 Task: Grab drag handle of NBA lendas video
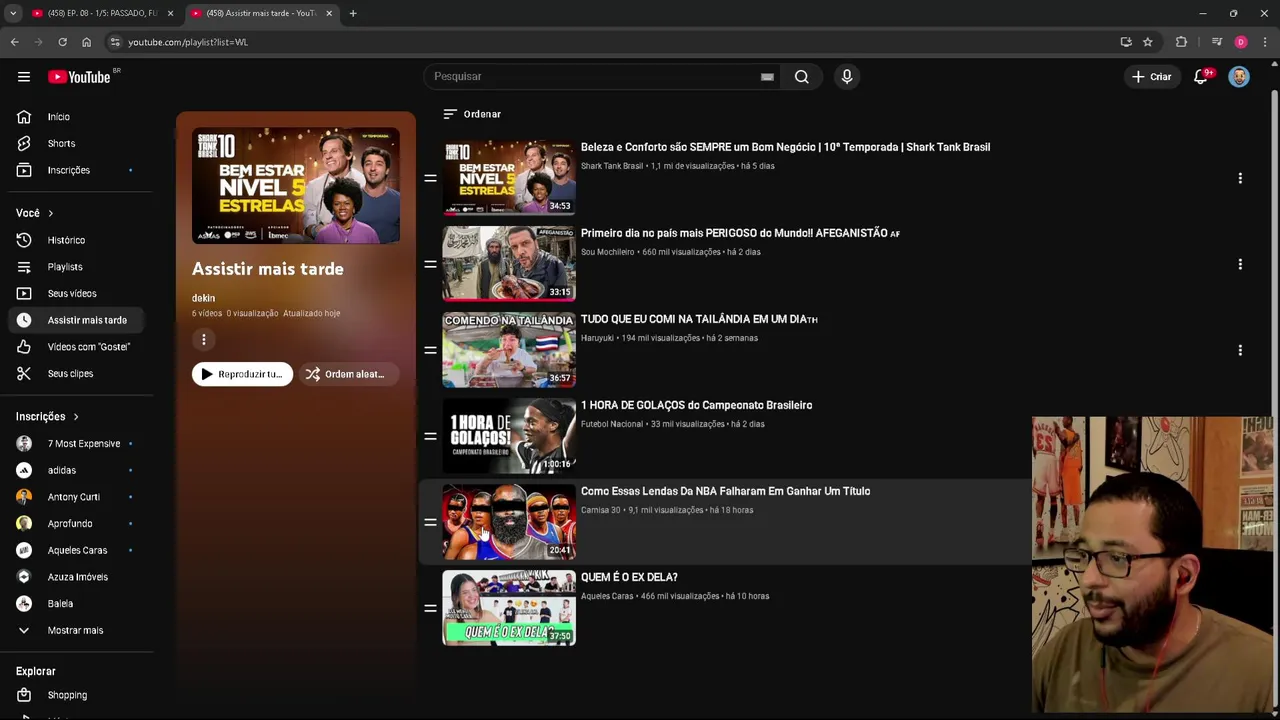[x=430, y=522]
